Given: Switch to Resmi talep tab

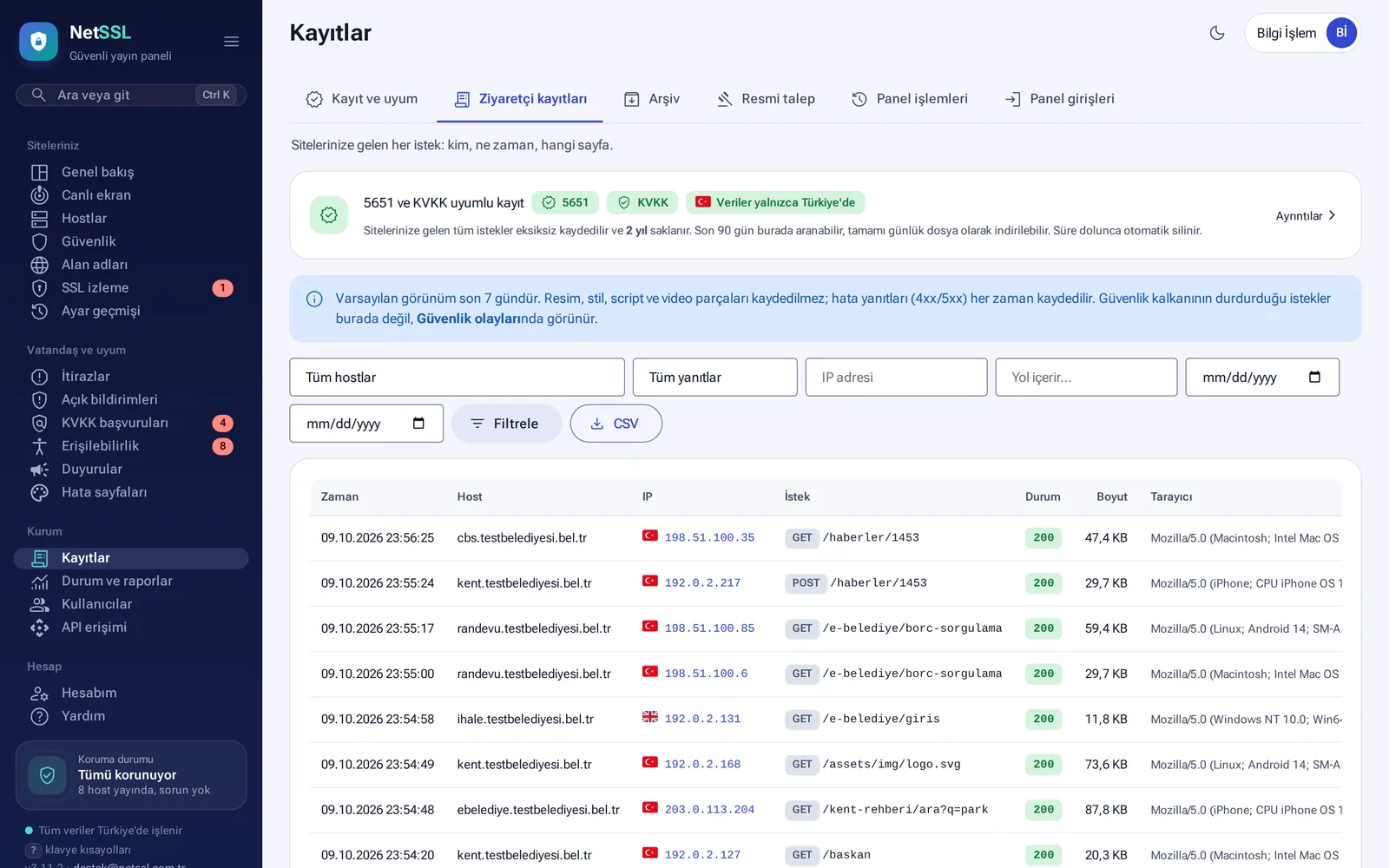Looking at the screenshot, I should (x=766, y=99).
